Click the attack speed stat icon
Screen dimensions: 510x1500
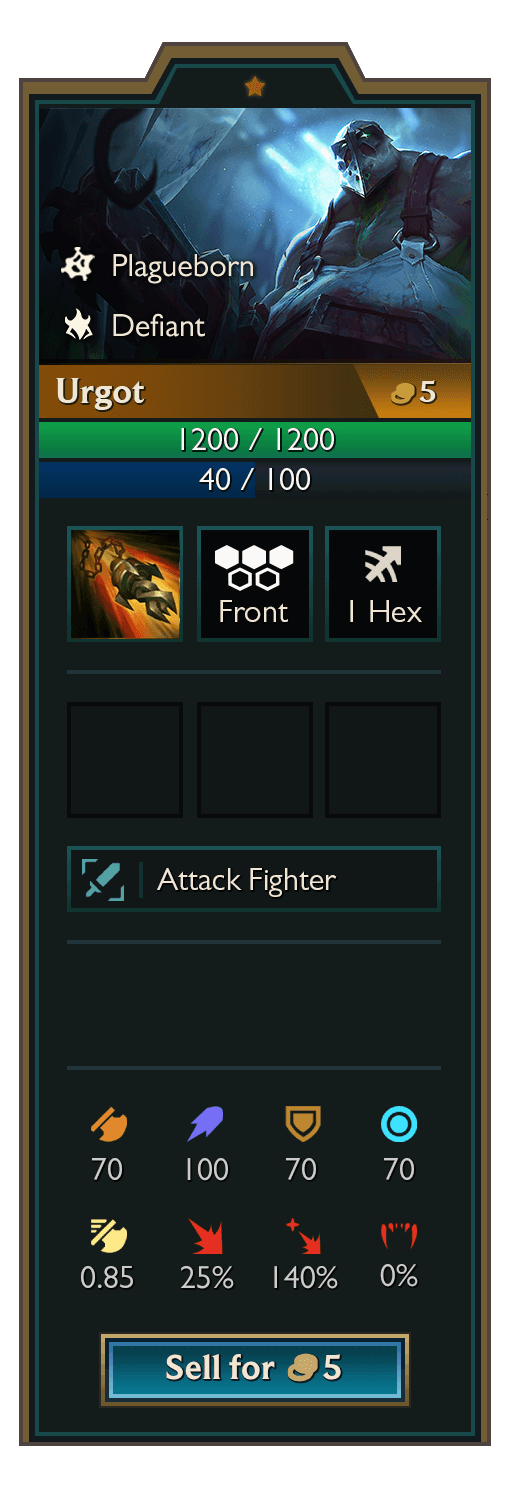(x=107, y=1235)
